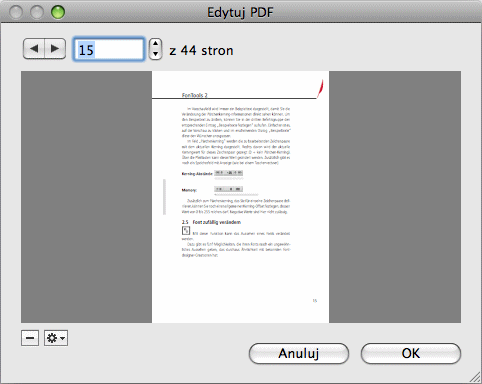Click the PDF page preview thumbnail
Viewport: 482px width, 384px height.
(240, 197)
